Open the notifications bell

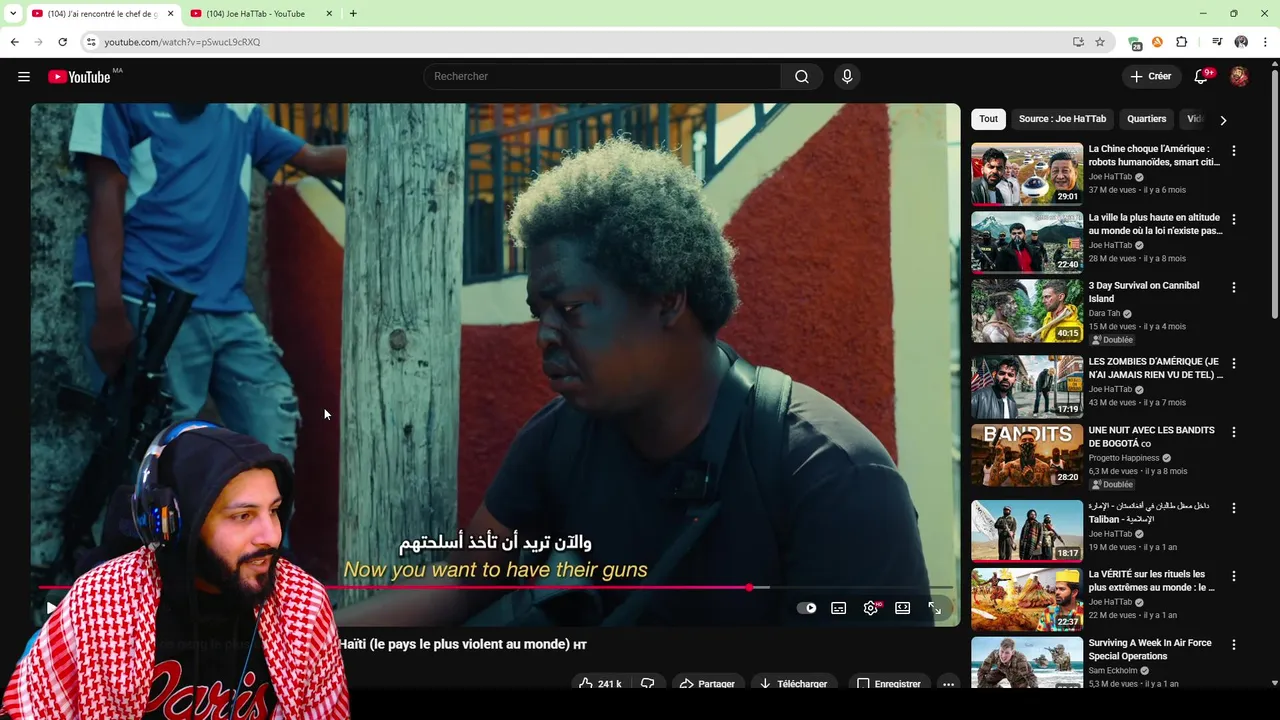click(x=1202, y=77)
